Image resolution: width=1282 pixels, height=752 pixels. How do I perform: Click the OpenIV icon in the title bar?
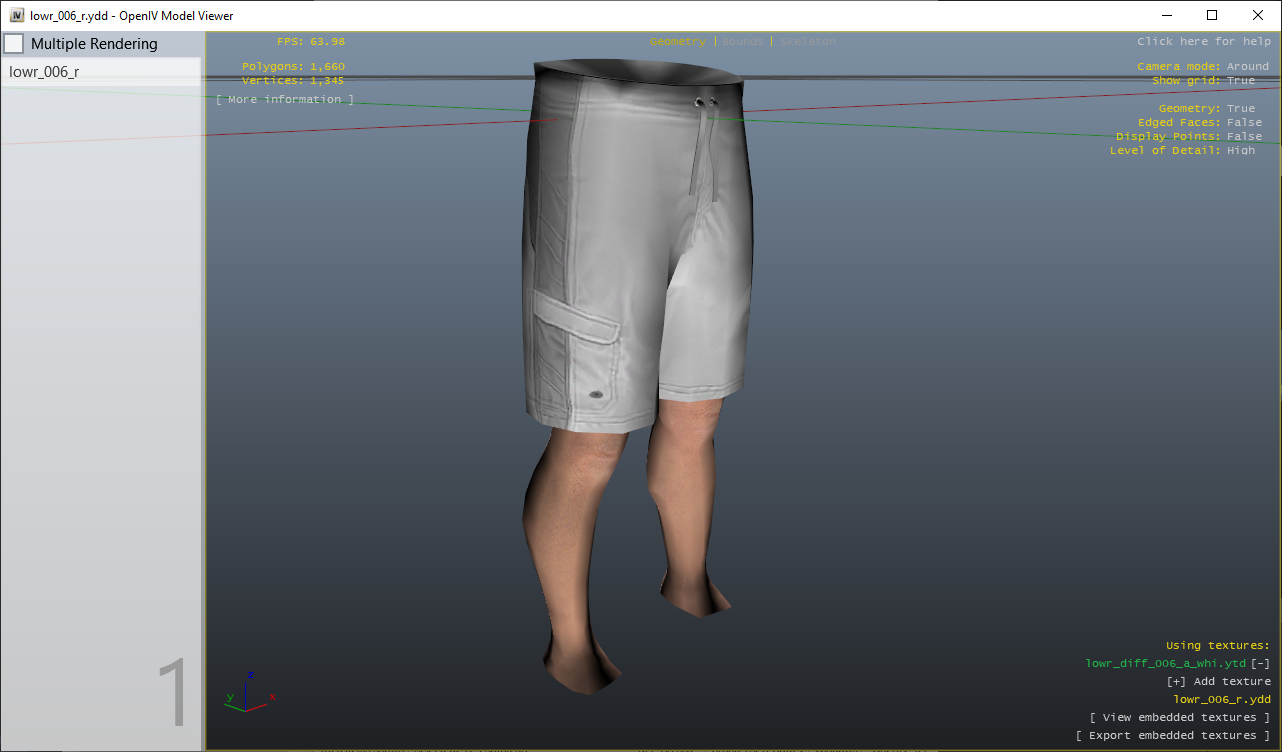[x=15, y=15]
